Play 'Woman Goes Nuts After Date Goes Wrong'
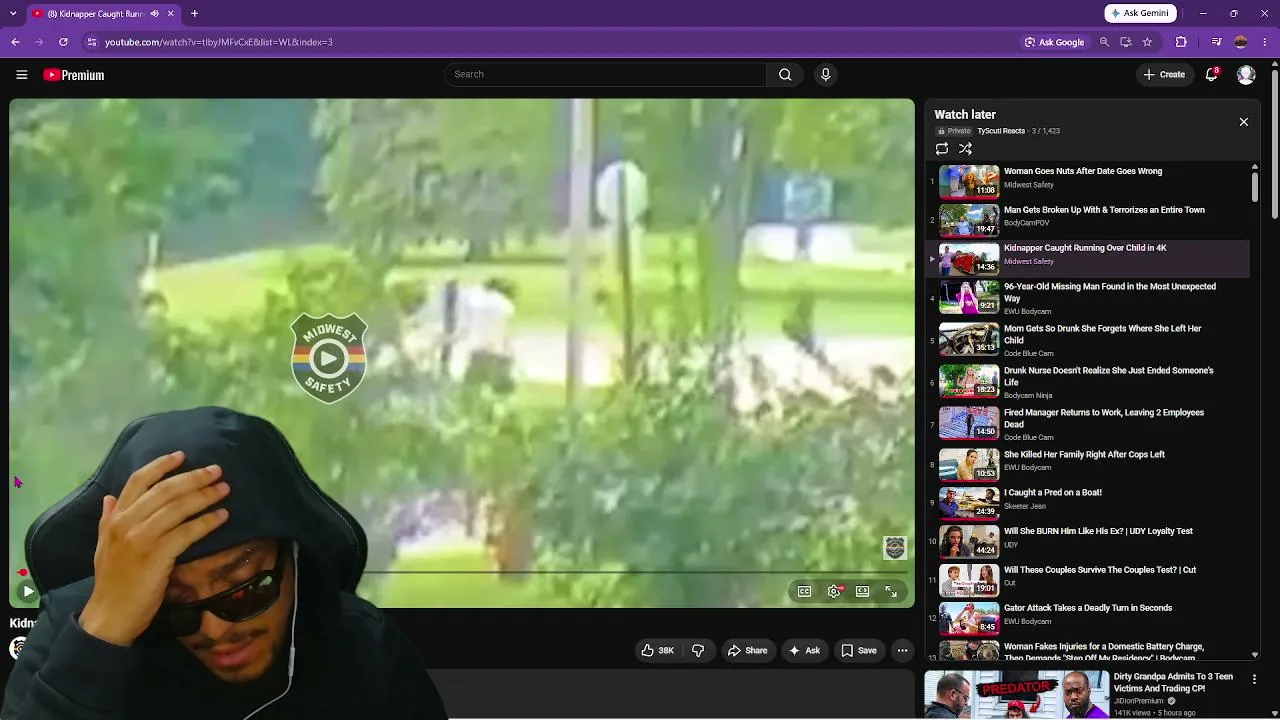This screenshot has width=1280, height=720. (x=1083, y=171)
